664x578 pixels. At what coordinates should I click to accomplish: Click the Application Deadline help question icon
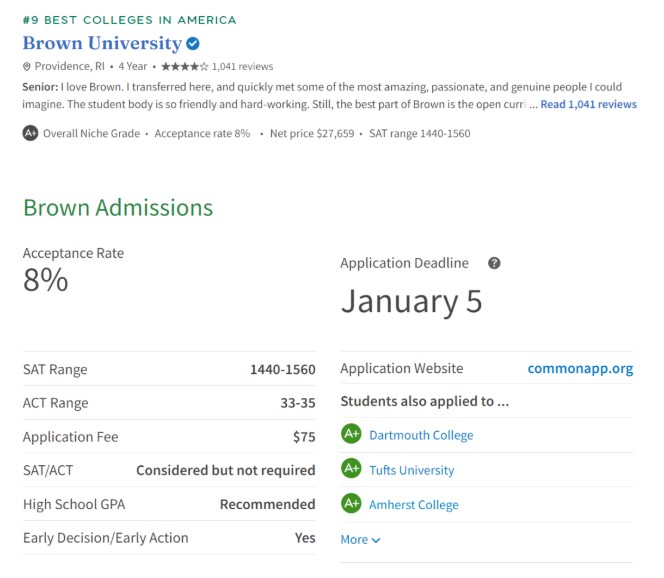(494, 263)
